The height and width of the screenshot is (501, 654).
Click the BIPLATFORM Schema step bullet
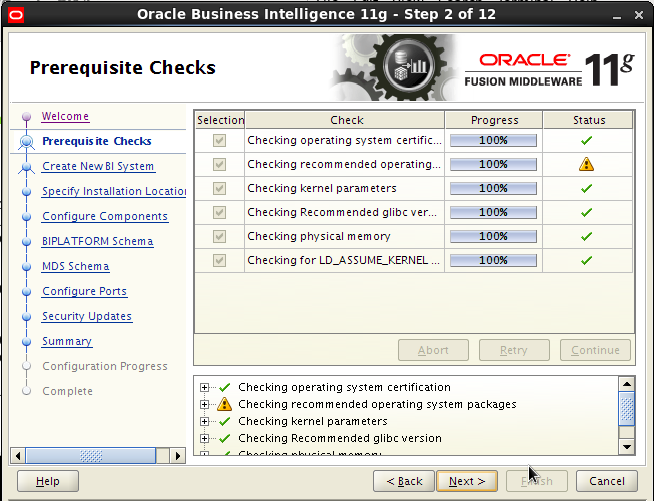tap(26, 242)
